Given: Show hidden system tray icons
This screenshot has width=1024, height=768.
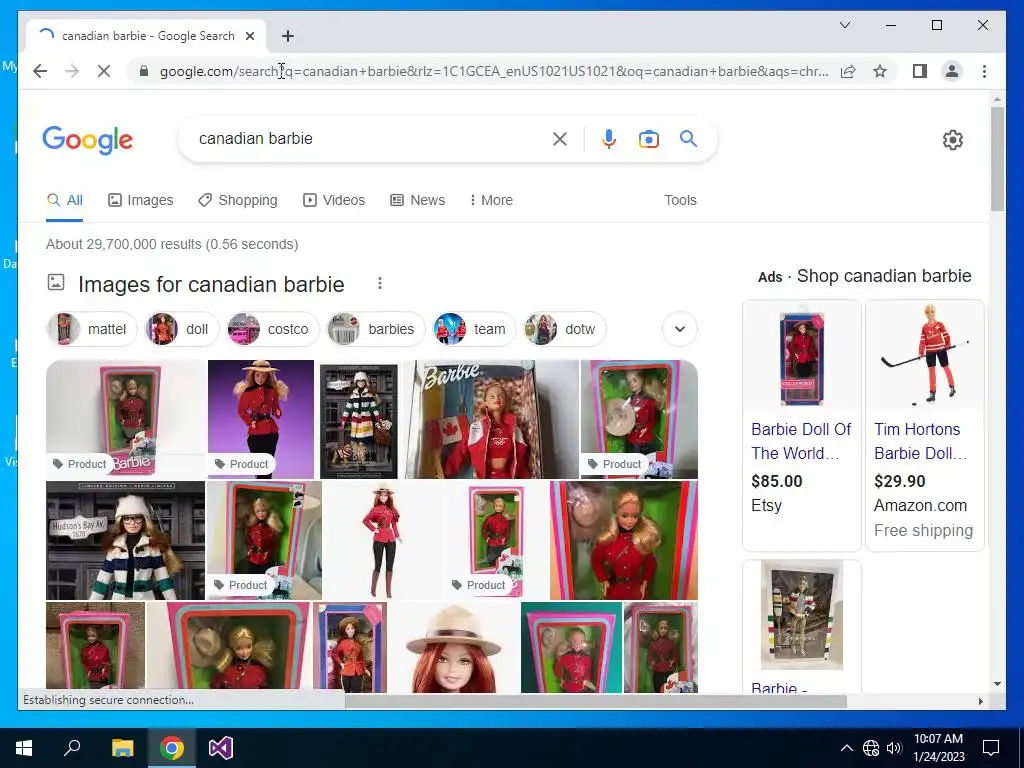Looking at the screenshot, I should [x=846, y=748].
